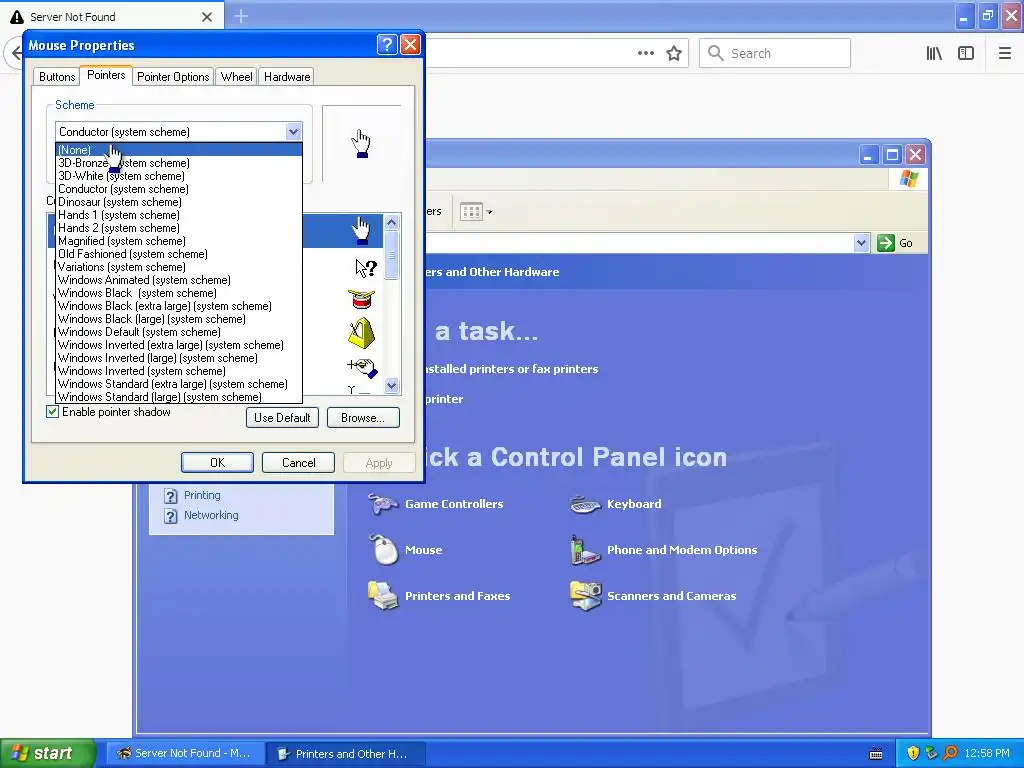Viewport: 1024px width, 768px height.
Task: Open Game Controllers icon in Control Panel
Action: click(436, 504)
